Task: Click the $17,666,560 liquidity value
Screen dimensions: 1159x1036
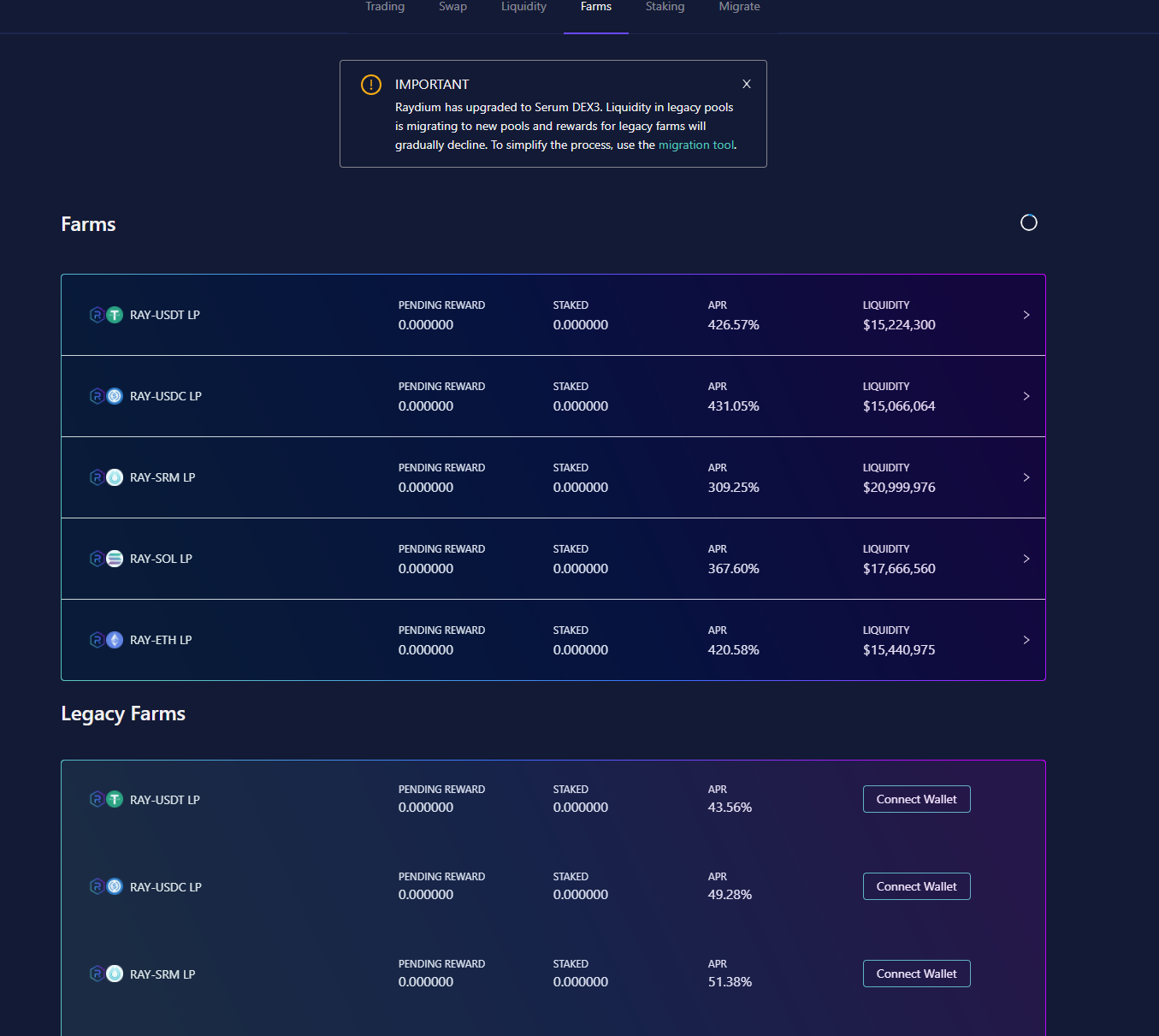Action: point(899,569)
